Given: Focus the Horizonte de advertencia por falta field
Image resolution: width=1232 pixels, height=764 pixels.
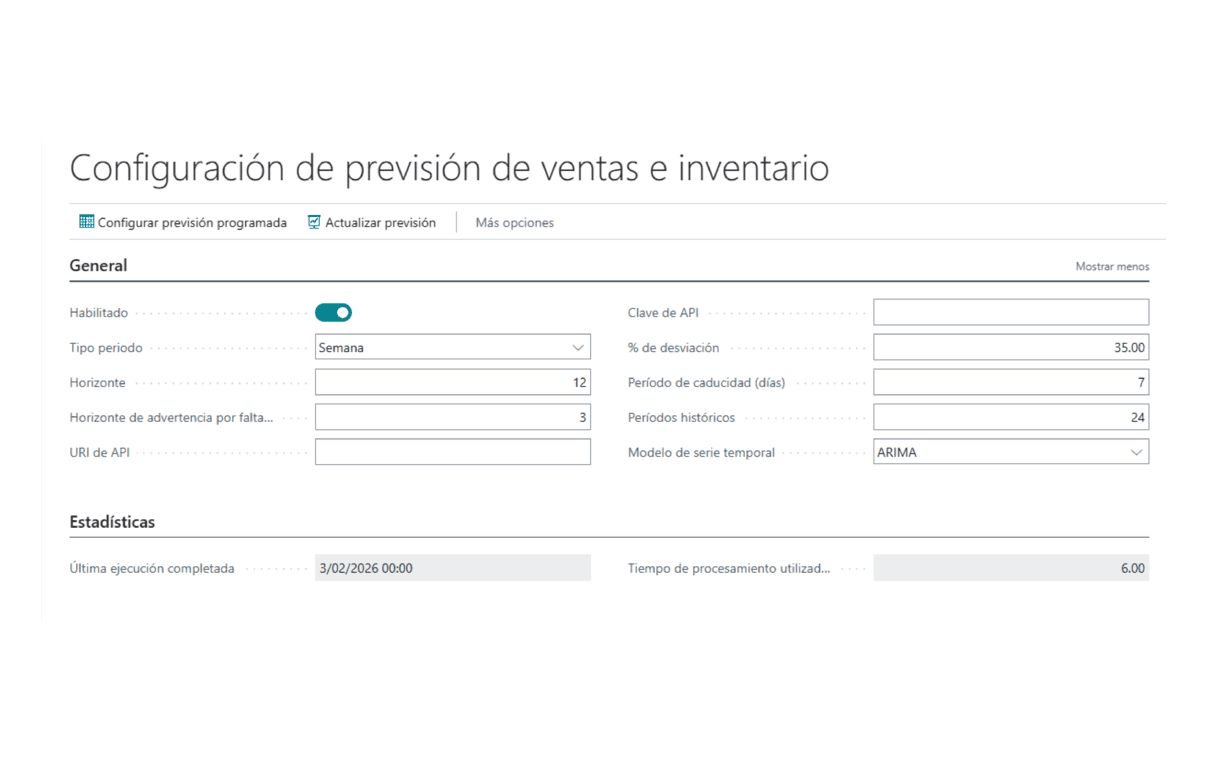Looking at the screenshot, I should (452, 417).
